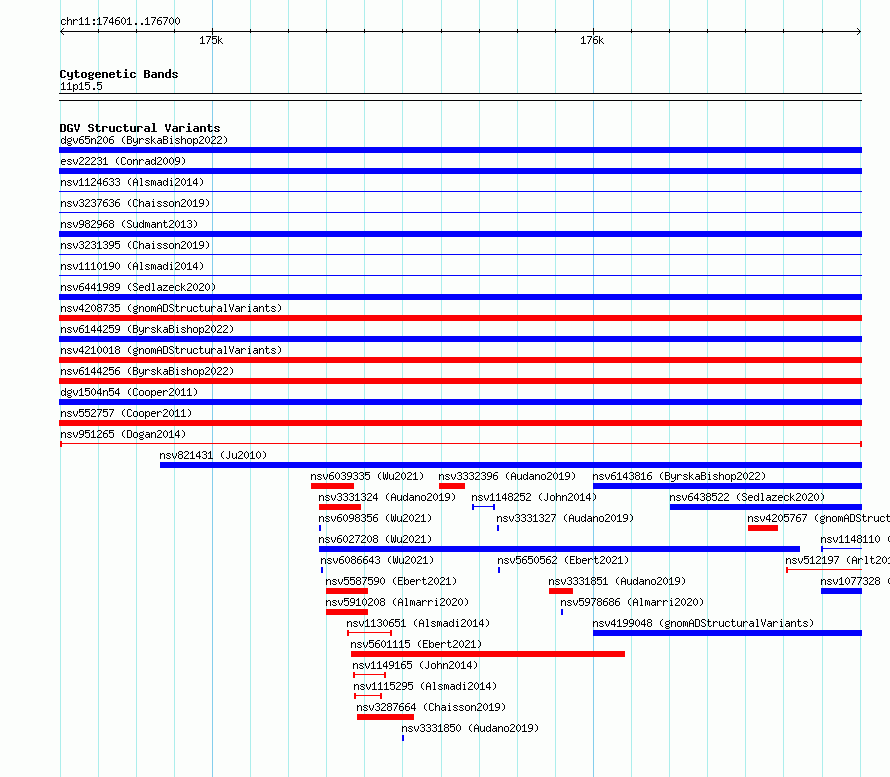The height and width of the screenshot is (777, 890).
Task: Click the DGV Structural Variants track title
Action: click(x=140, y=128)
